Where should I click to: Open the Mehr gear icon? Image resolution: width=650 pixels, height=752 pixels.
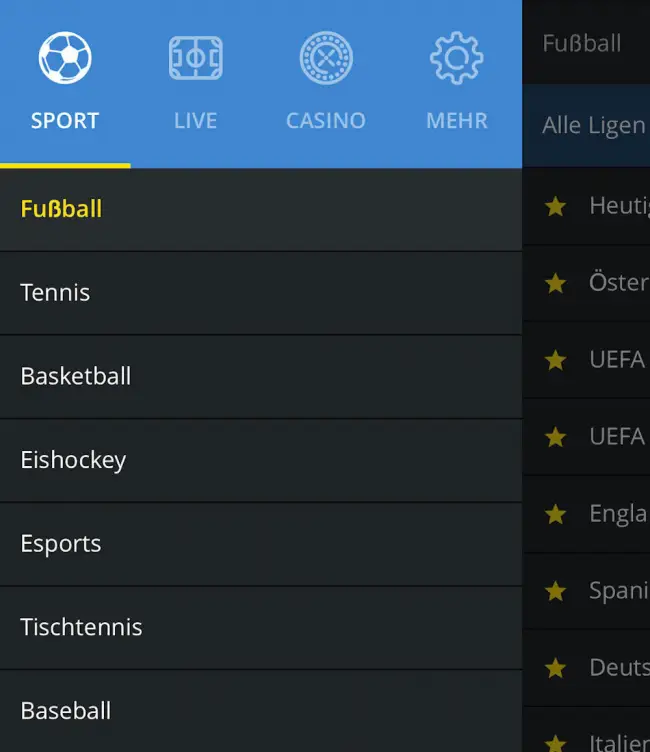point(457,58)
